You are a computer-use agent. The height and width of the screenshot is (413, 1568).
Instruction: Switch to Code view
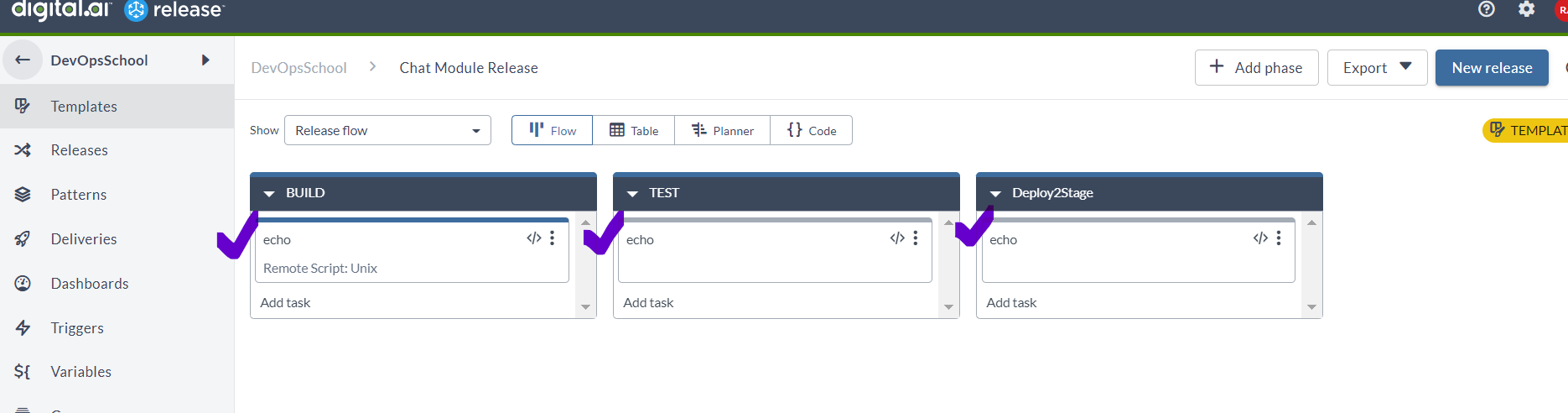click(811, 130)
